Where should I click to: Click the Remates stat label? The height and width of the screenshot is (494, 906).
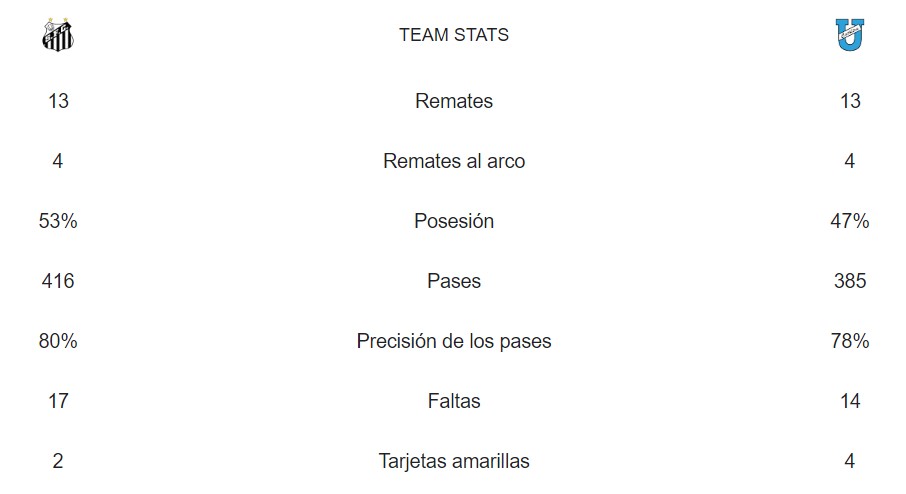(454, 101)
